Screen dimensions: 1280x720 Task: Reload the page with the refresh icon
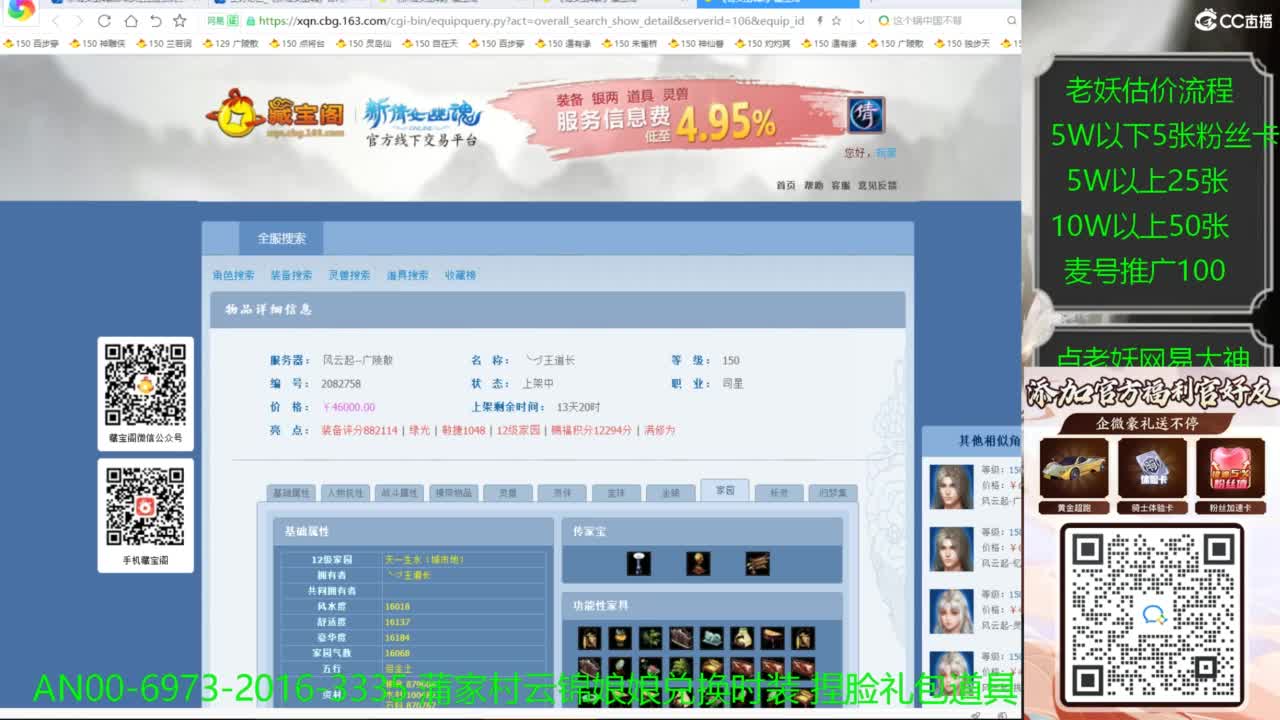click(106, 22)
